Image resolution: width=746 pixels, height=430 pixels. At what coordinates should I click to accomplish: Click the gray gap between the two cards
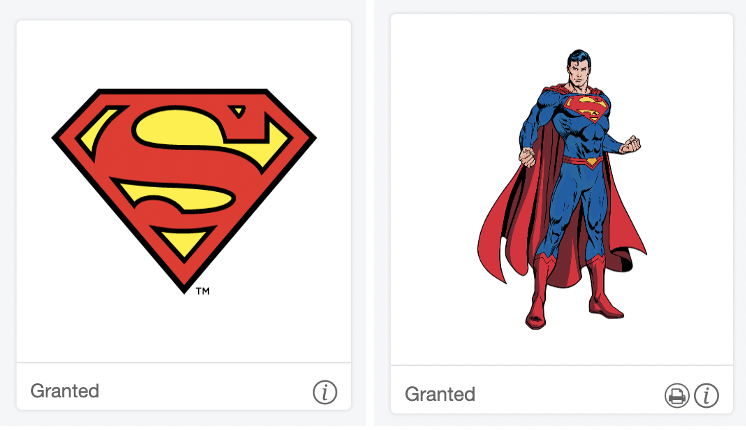coord(370,214)
